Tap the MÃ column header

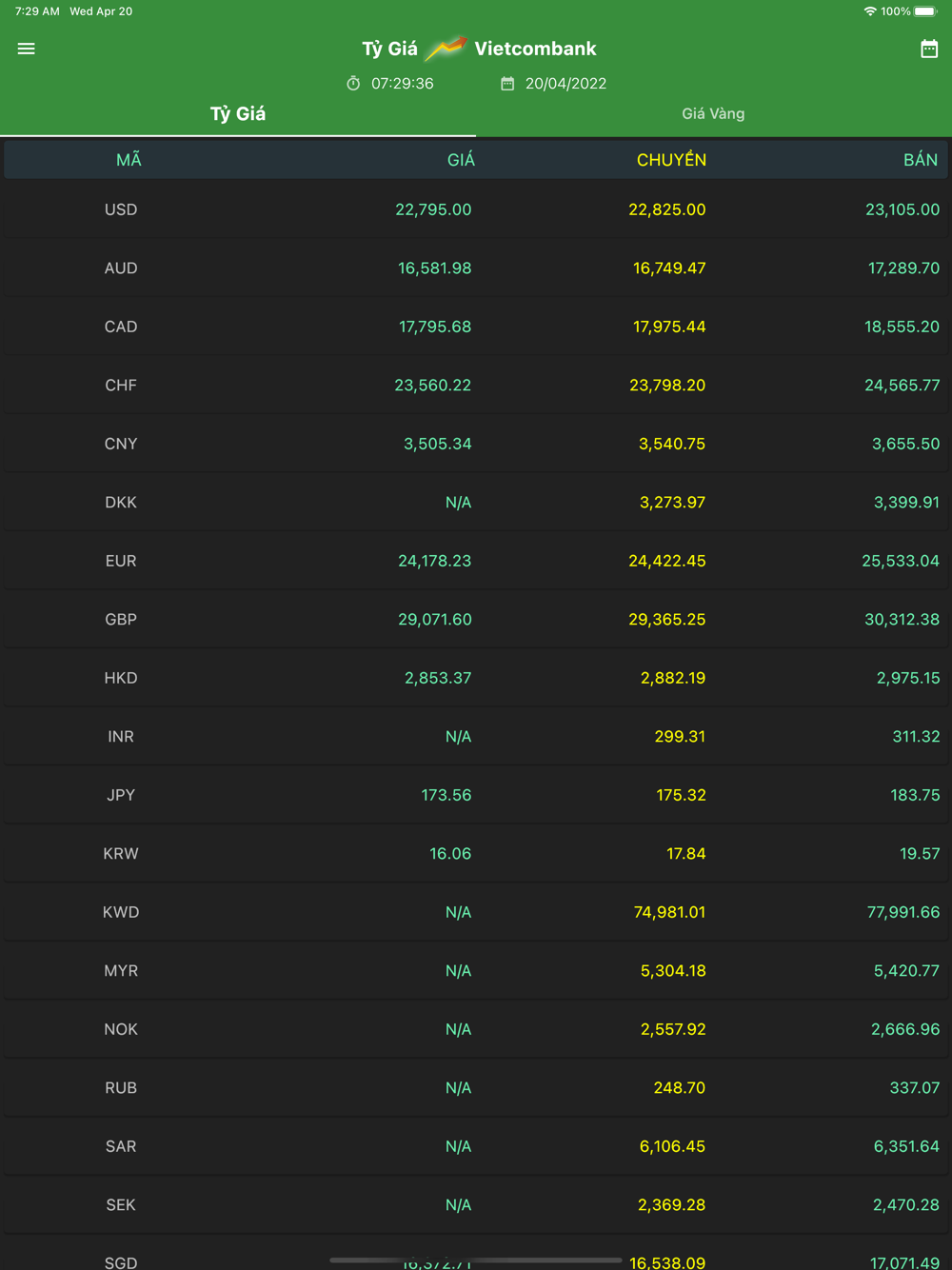point(129,160)
